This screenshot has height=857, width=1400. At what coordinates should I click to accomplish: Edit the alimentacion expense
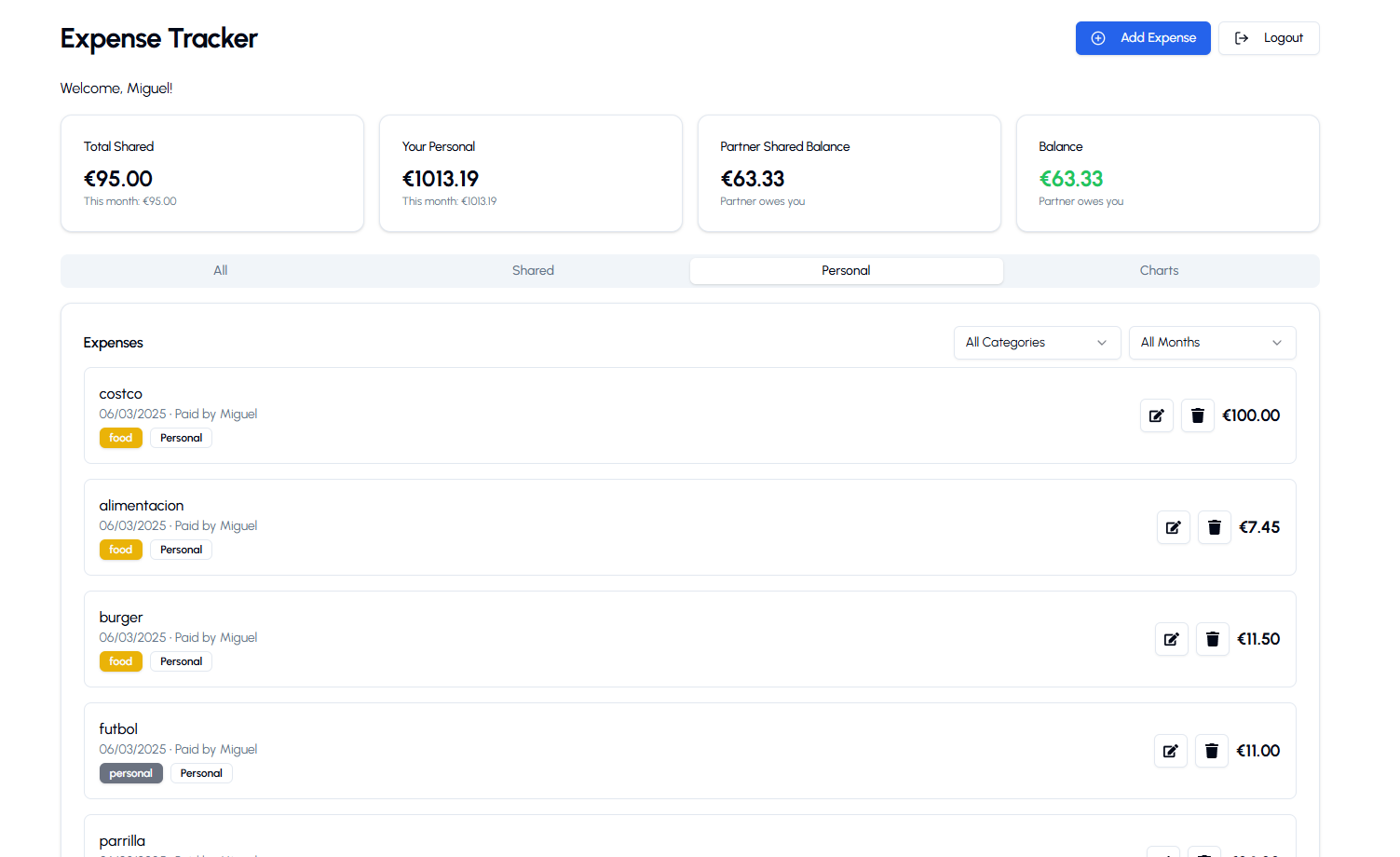coord(1174,527)
